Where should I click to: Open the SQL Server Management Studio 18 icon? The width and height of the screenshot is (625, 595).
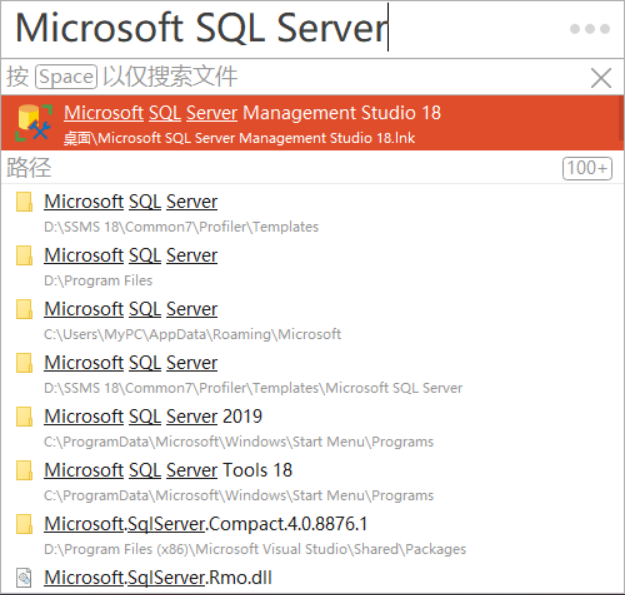pyautogui.click(x=34, y=123)
